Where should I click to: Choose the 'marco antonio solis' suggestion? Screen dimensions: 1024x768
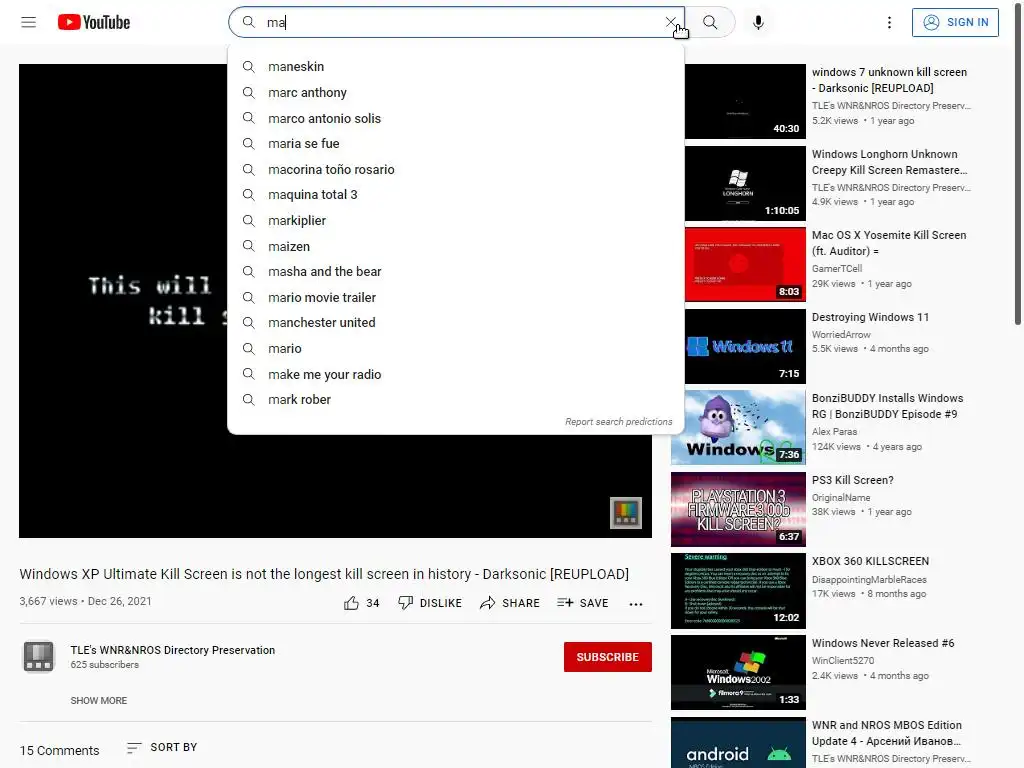click(x=456, y=118)
